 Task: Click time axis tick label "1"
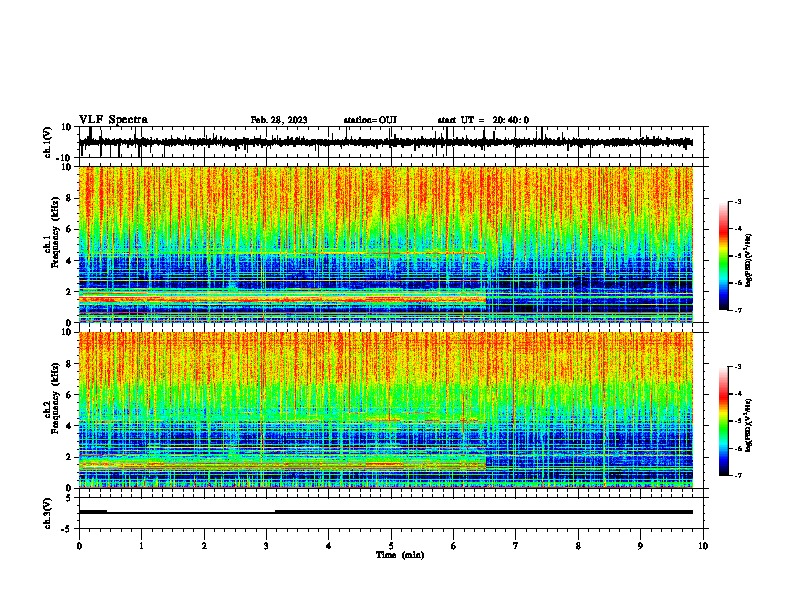pos(141,546)
